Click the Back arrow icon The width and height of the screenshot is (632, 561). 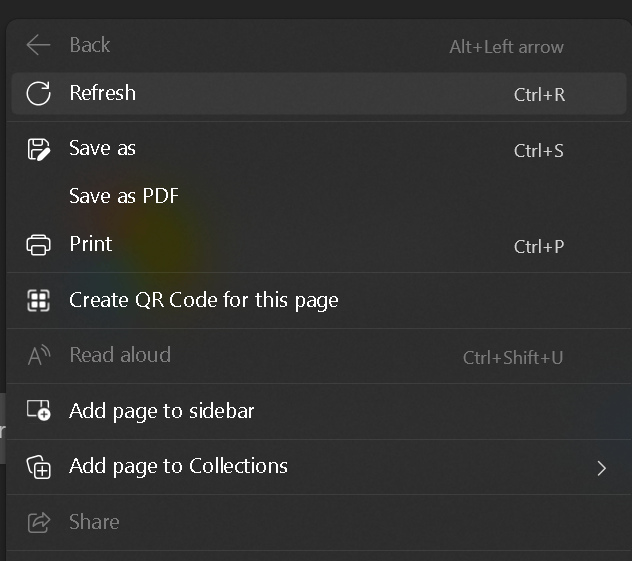tap(38, 45)
